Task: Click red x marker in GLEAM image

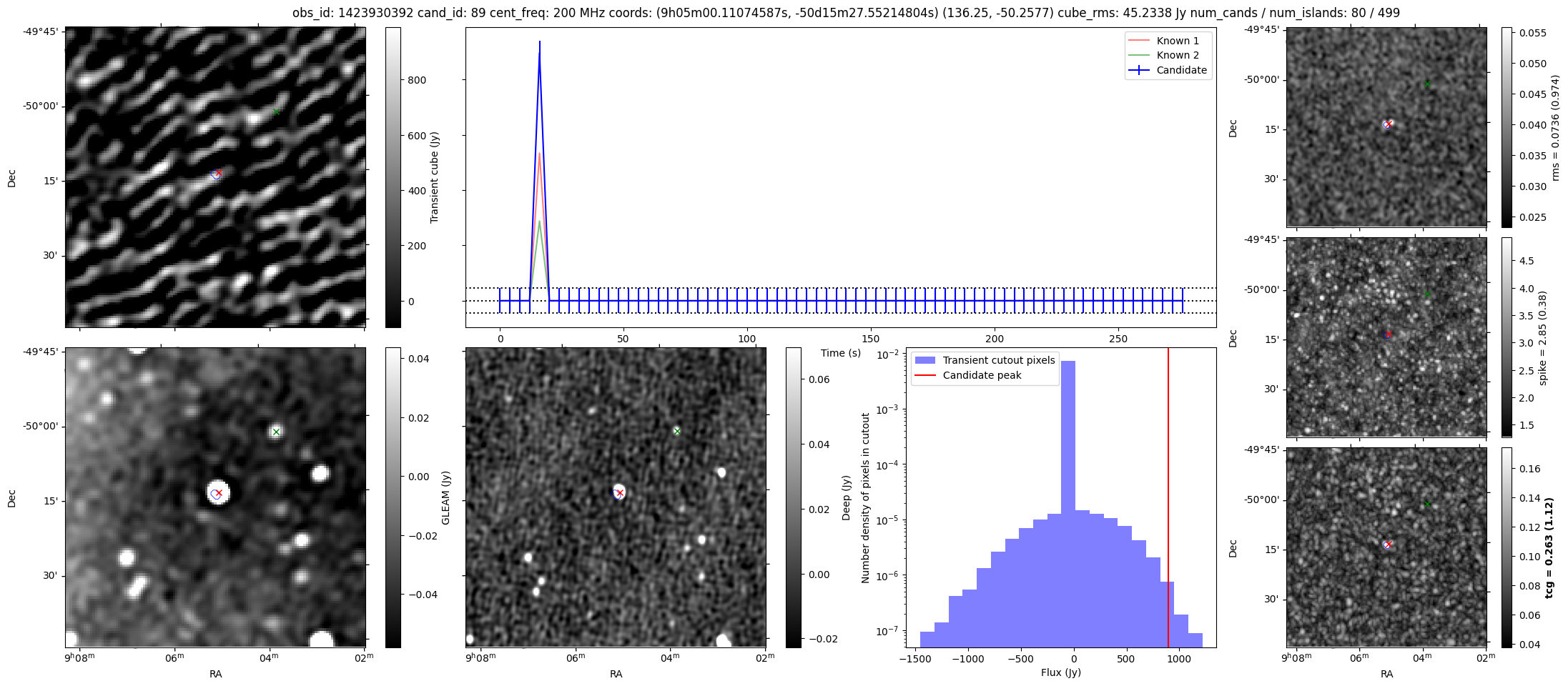Action: 219,493
